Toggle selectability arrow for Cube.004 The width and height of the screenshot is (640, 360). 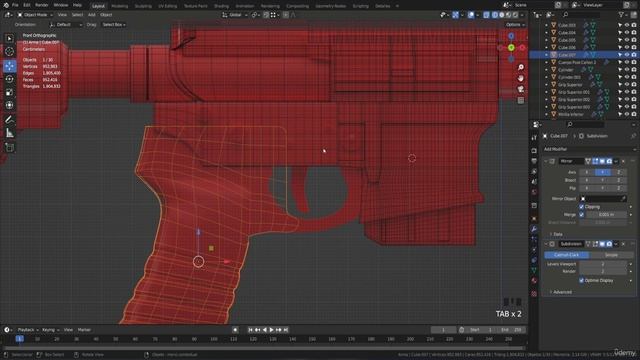620,33
